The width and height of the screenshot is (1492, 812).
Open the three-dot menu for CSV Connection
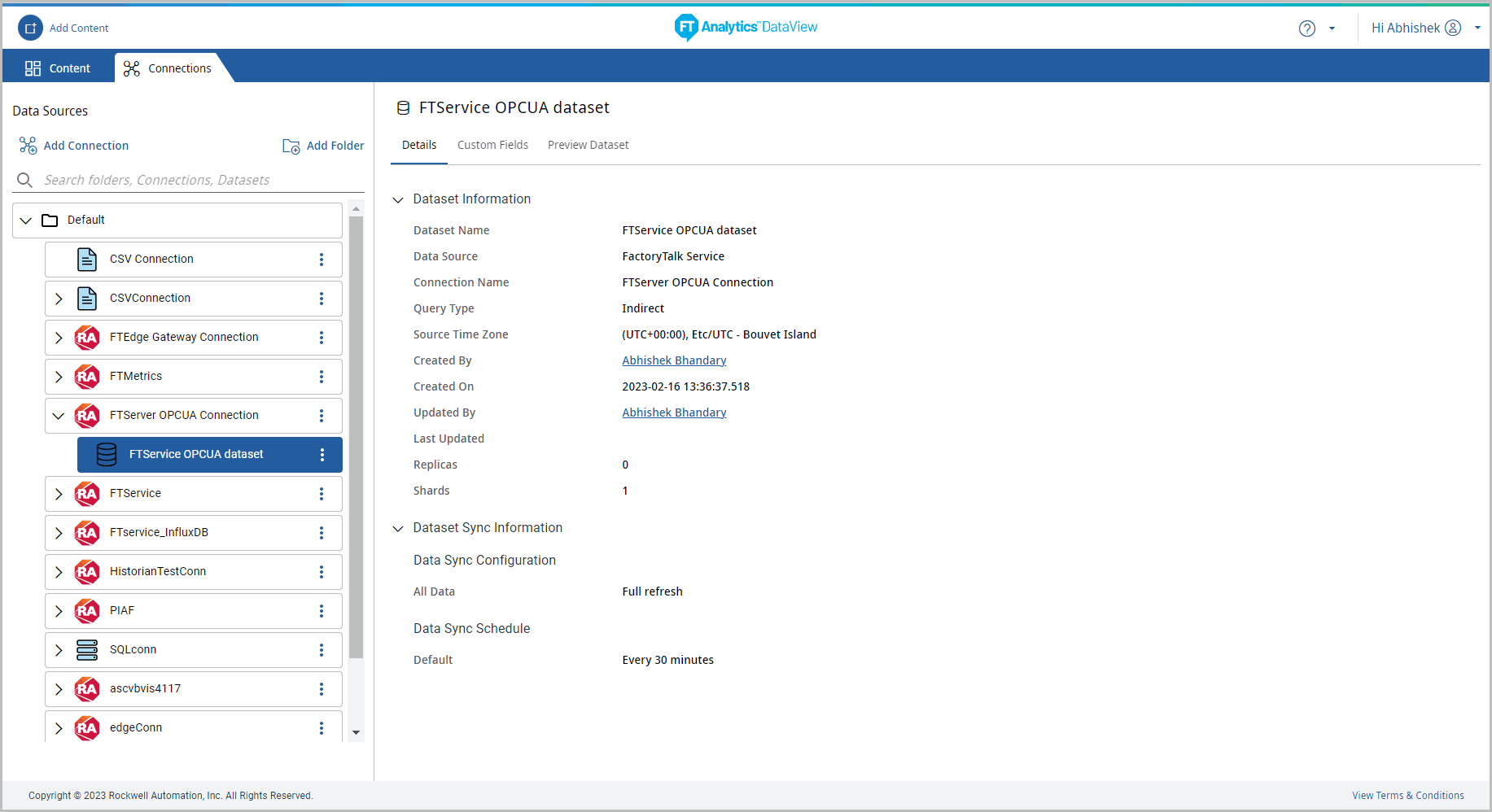[x=322, y=260]
